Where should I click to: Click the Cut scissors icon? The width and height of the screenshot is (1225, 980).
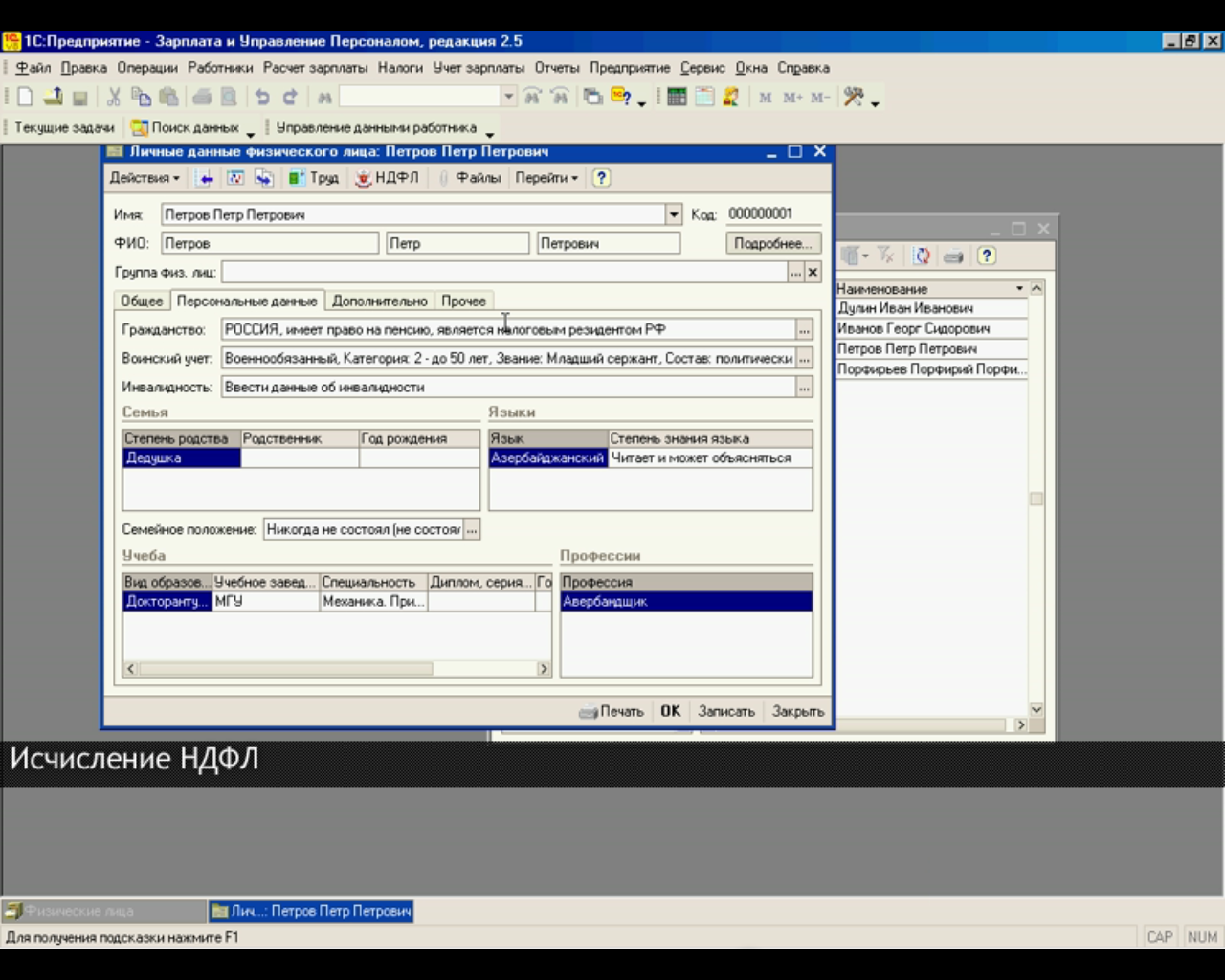point(114,97)
